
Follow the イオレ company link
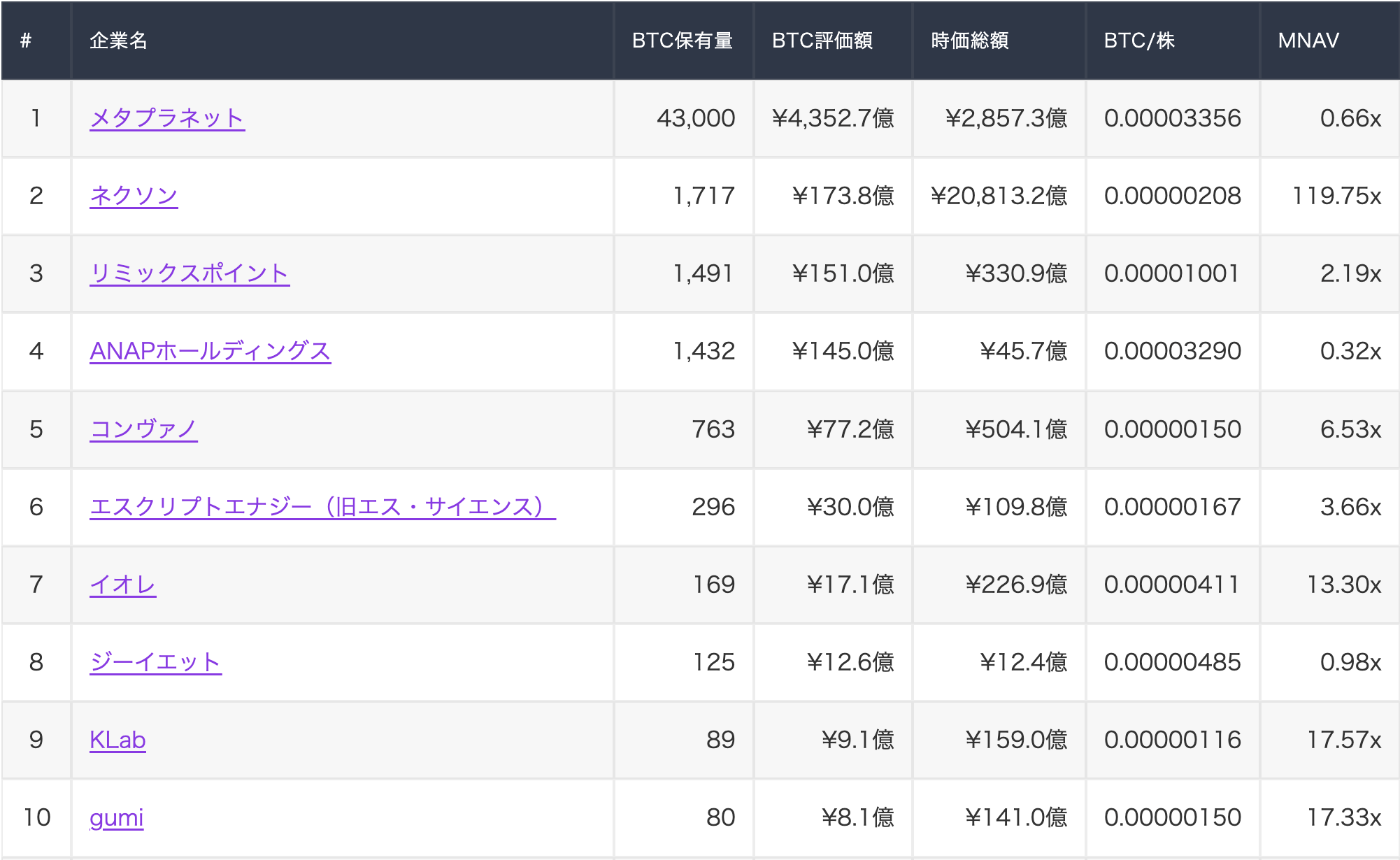pyautogui.click(x=123, y=585)
